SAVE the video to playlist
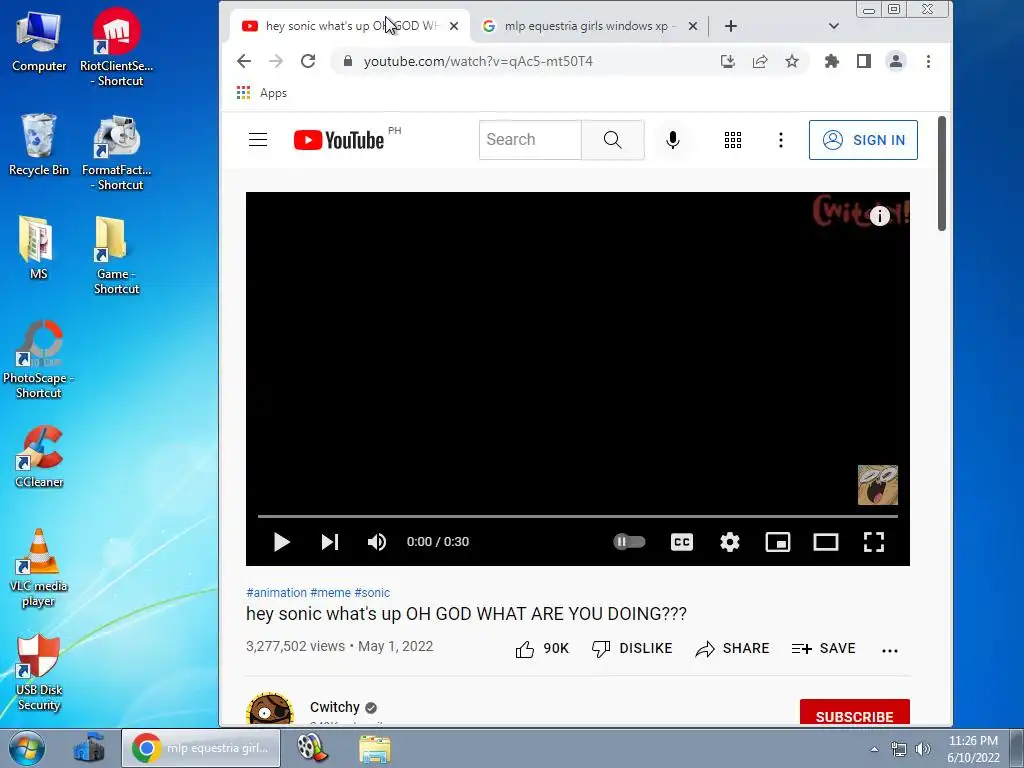Screen dimensions: 1024x768 coord(823,648)
